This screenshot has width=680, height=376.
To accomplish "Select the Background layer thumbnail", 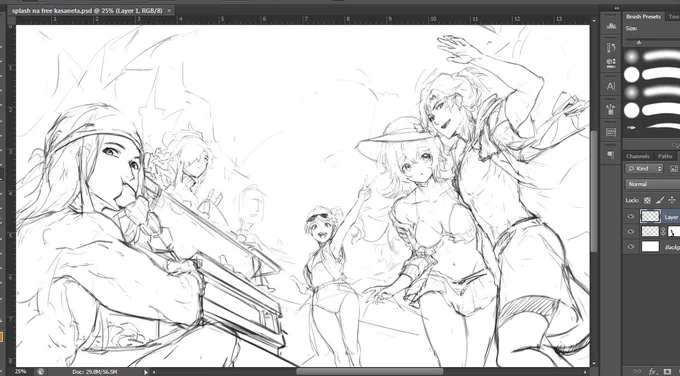I will point(650,247).
